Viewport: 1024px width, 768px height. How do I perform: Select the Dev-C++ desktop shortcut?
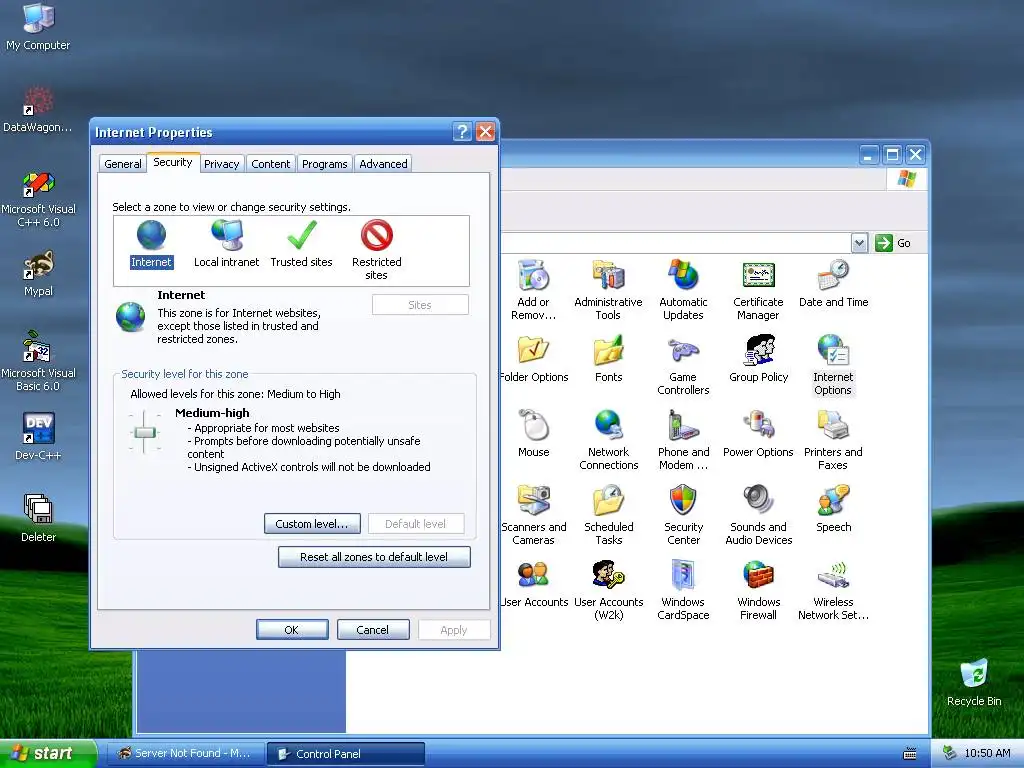[x=39, y=437]
